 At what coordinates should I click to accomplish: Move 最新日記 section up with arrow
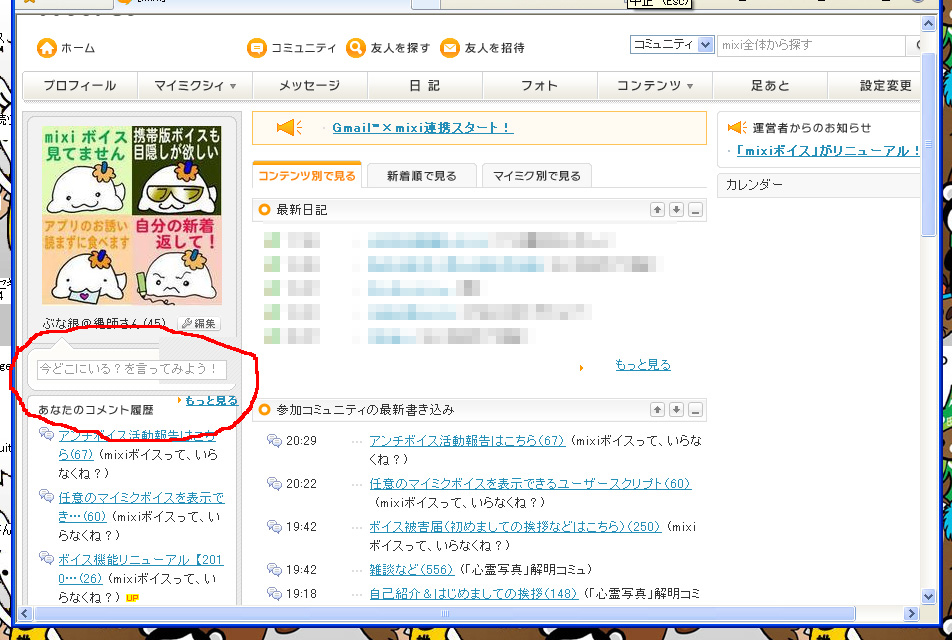[x=657, y=210]
